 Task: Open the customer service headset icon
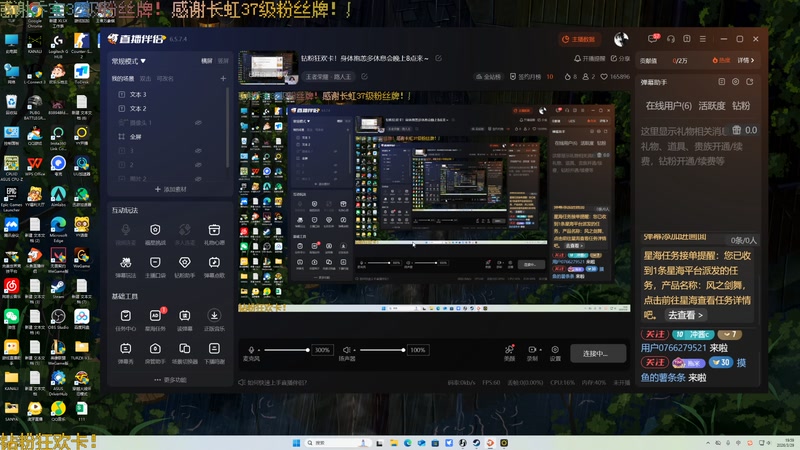pos(671,39)
